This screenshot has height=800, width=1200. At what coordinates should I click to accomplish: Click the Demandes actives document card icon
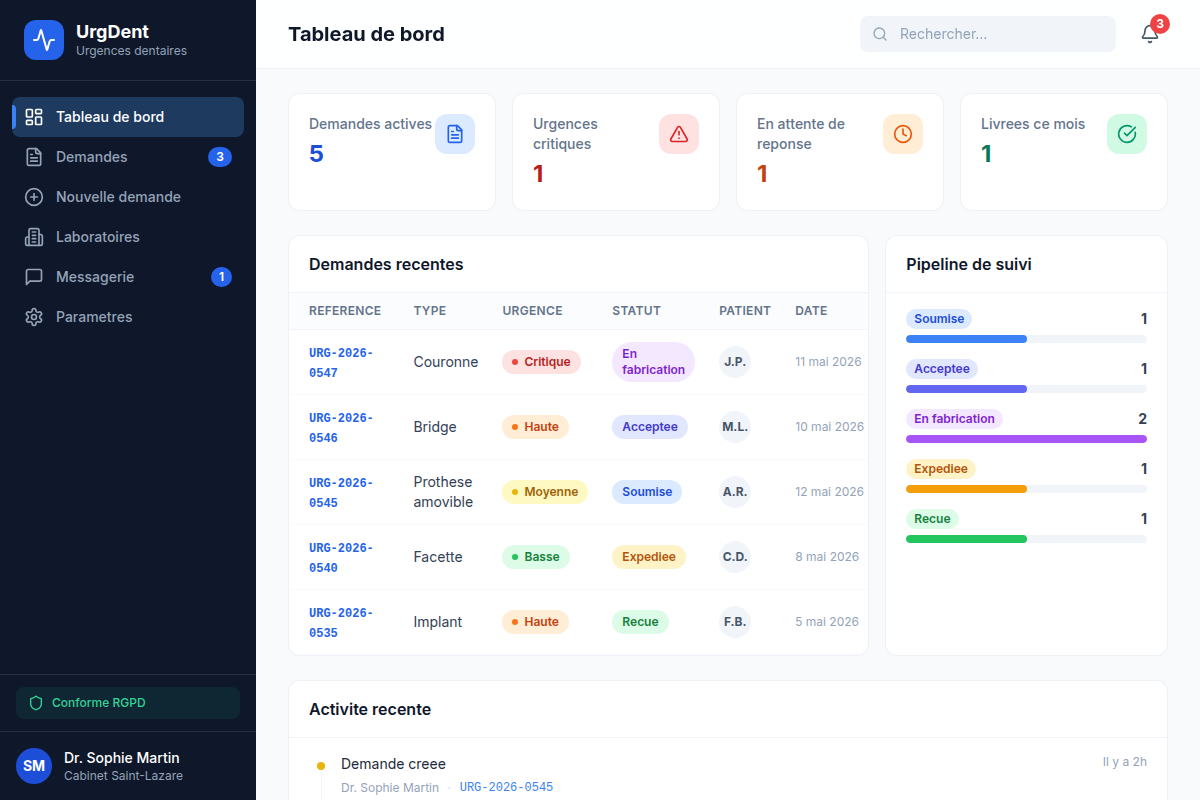[455, 134]
